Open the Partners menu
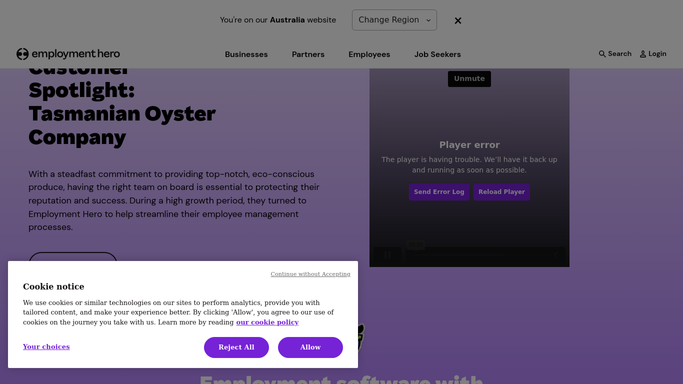The image size is (683, 384). pos(308,54)
